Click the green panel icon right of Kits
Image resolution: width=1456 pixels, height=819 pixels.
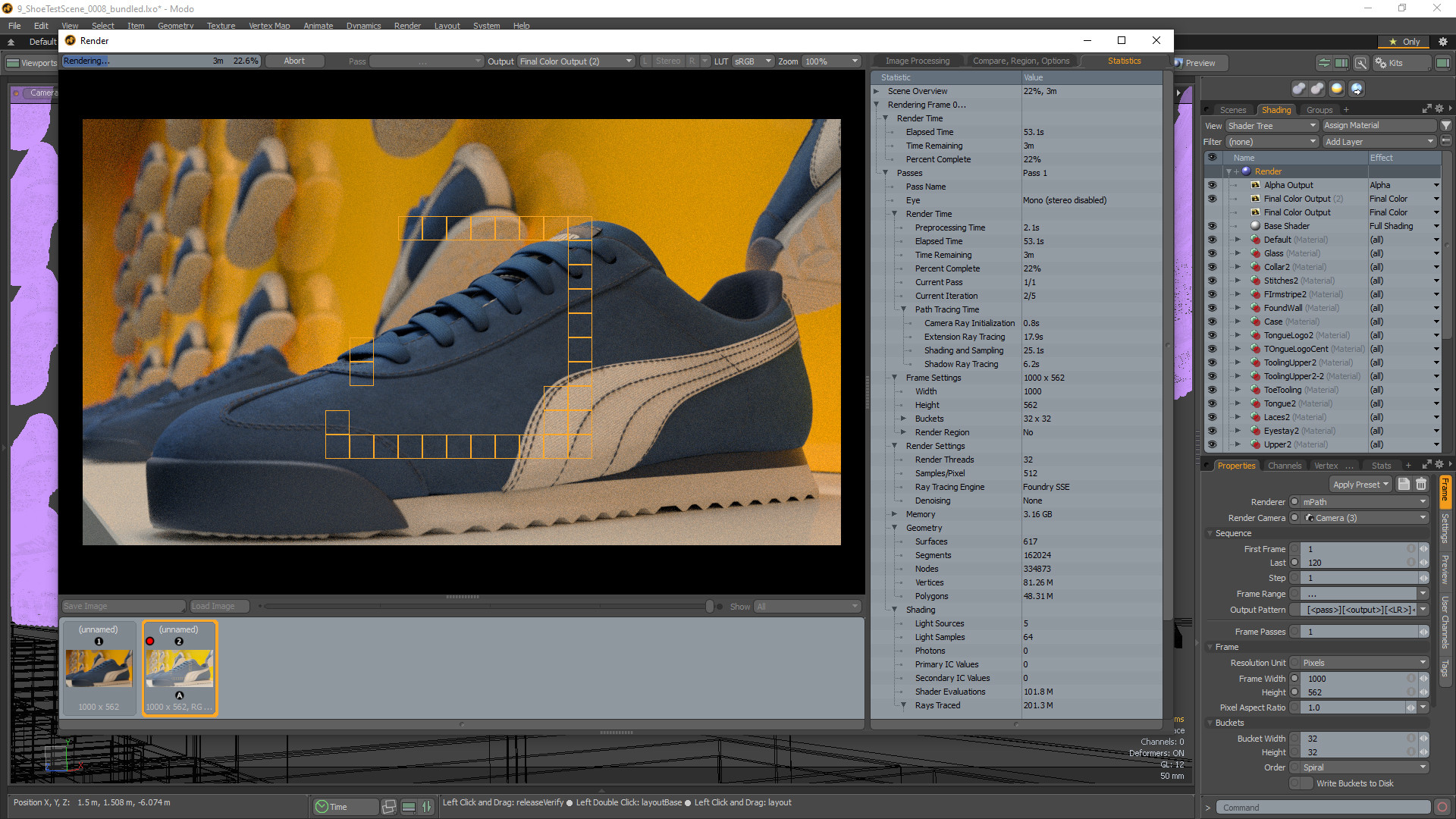1442,63
